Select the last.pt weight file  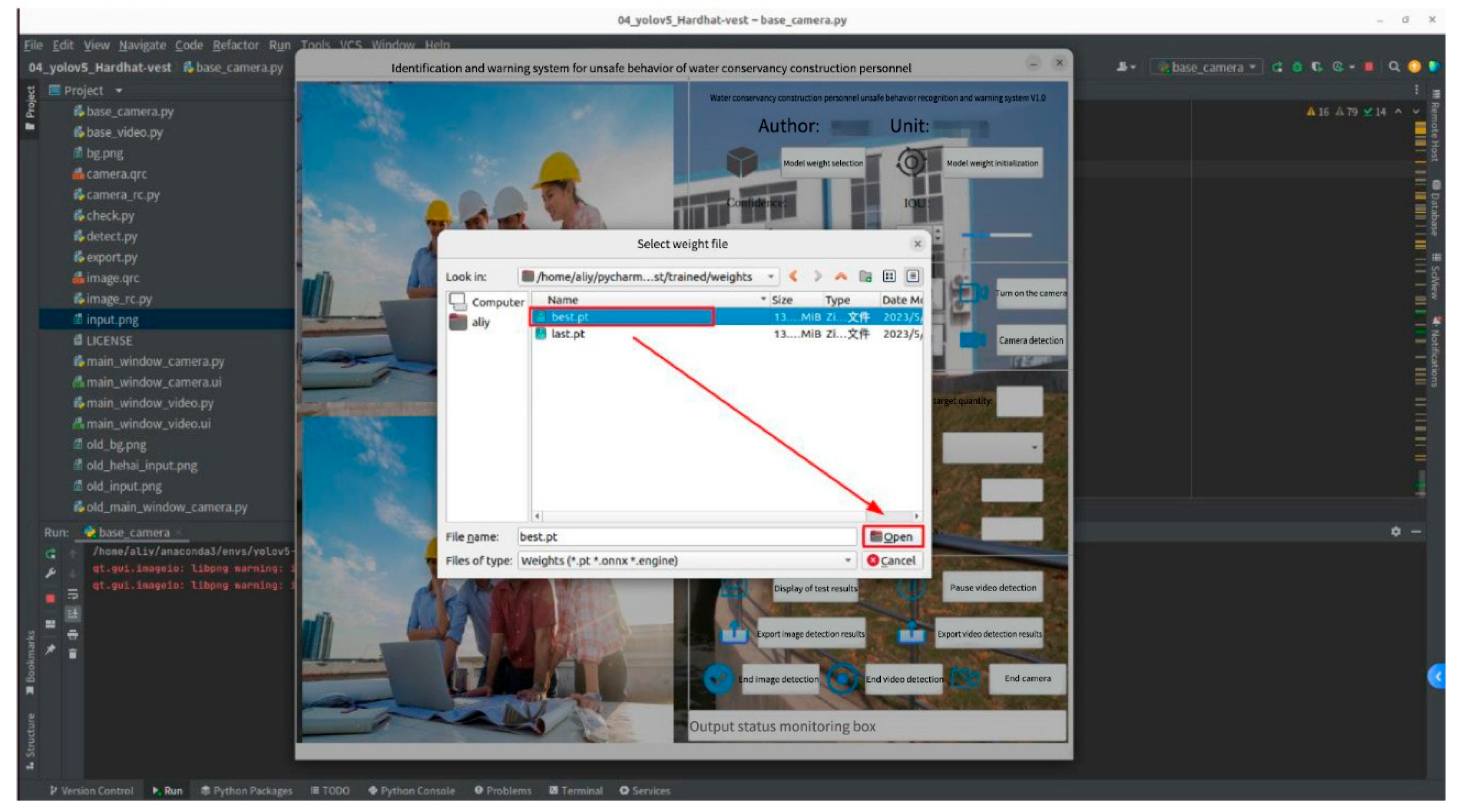(568, 334)
